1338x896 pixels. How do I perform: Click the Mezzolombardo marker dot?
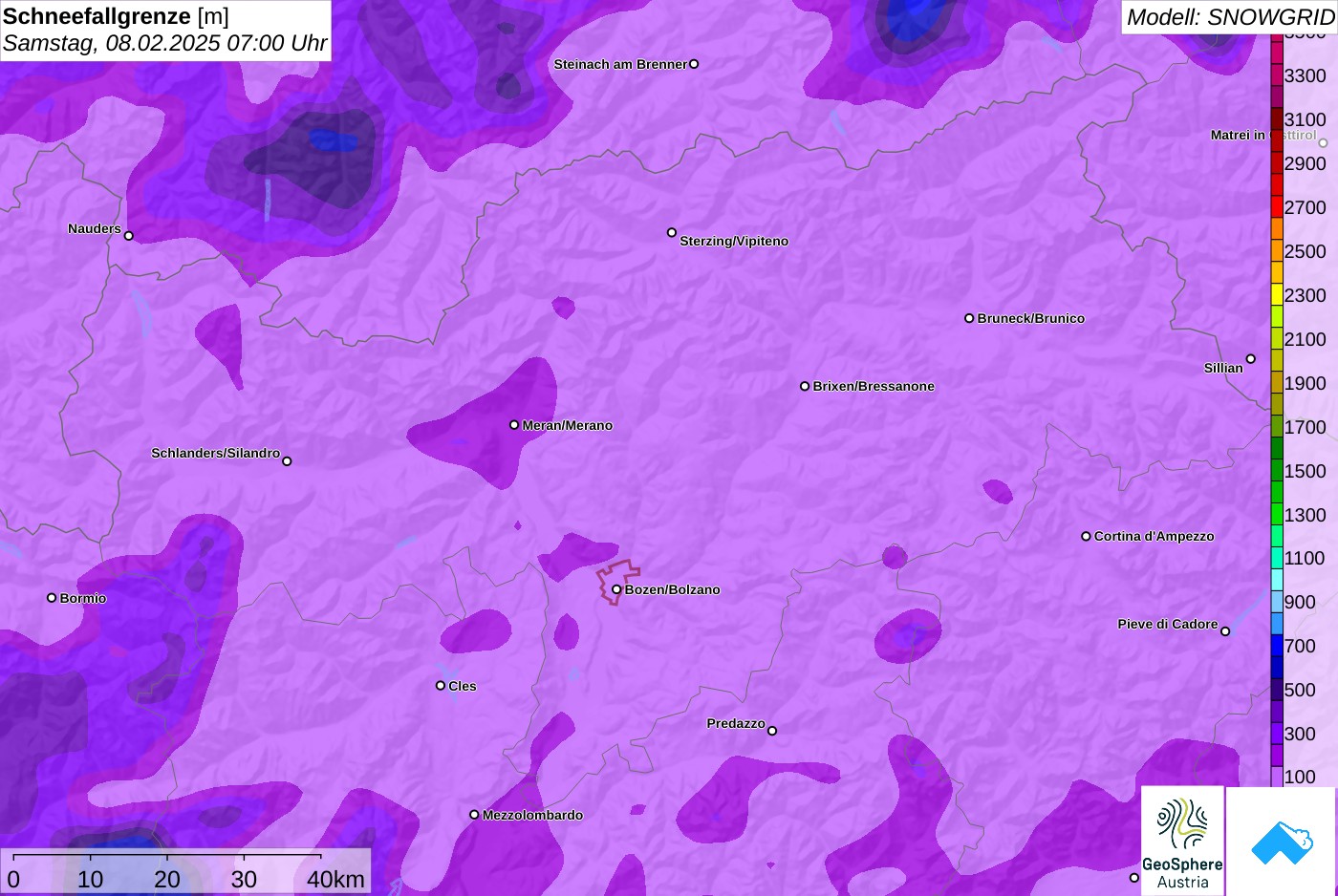474,815
